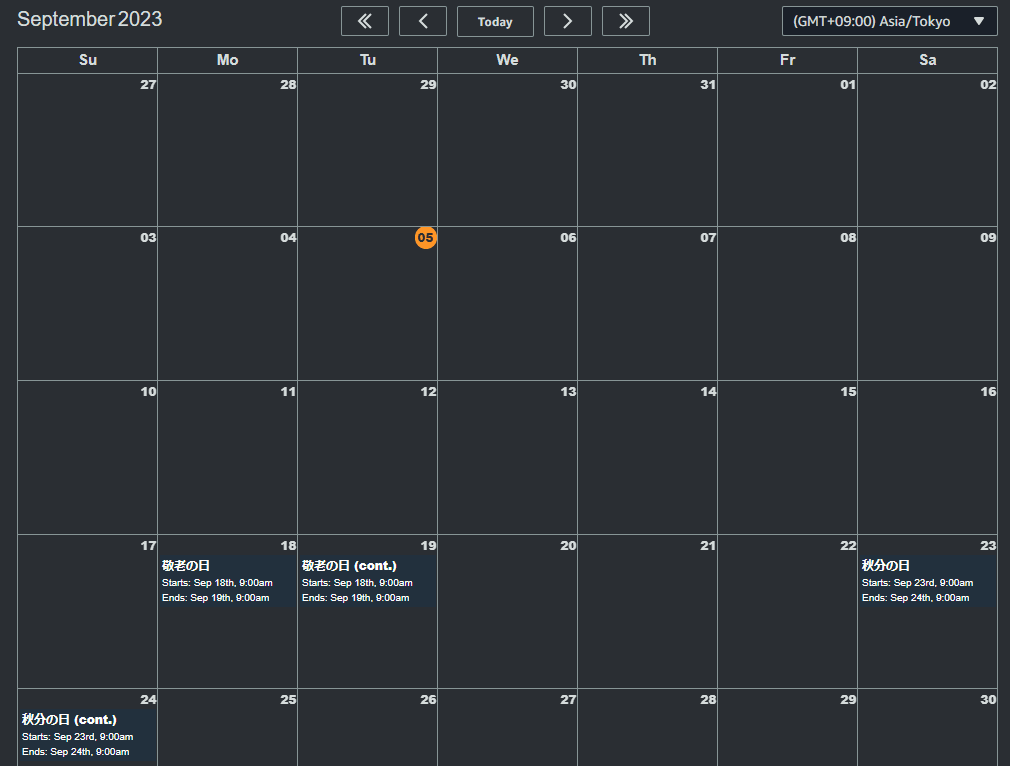The image size is (1010, 766).
Task: Select day number 26
Action: (428, 700)
